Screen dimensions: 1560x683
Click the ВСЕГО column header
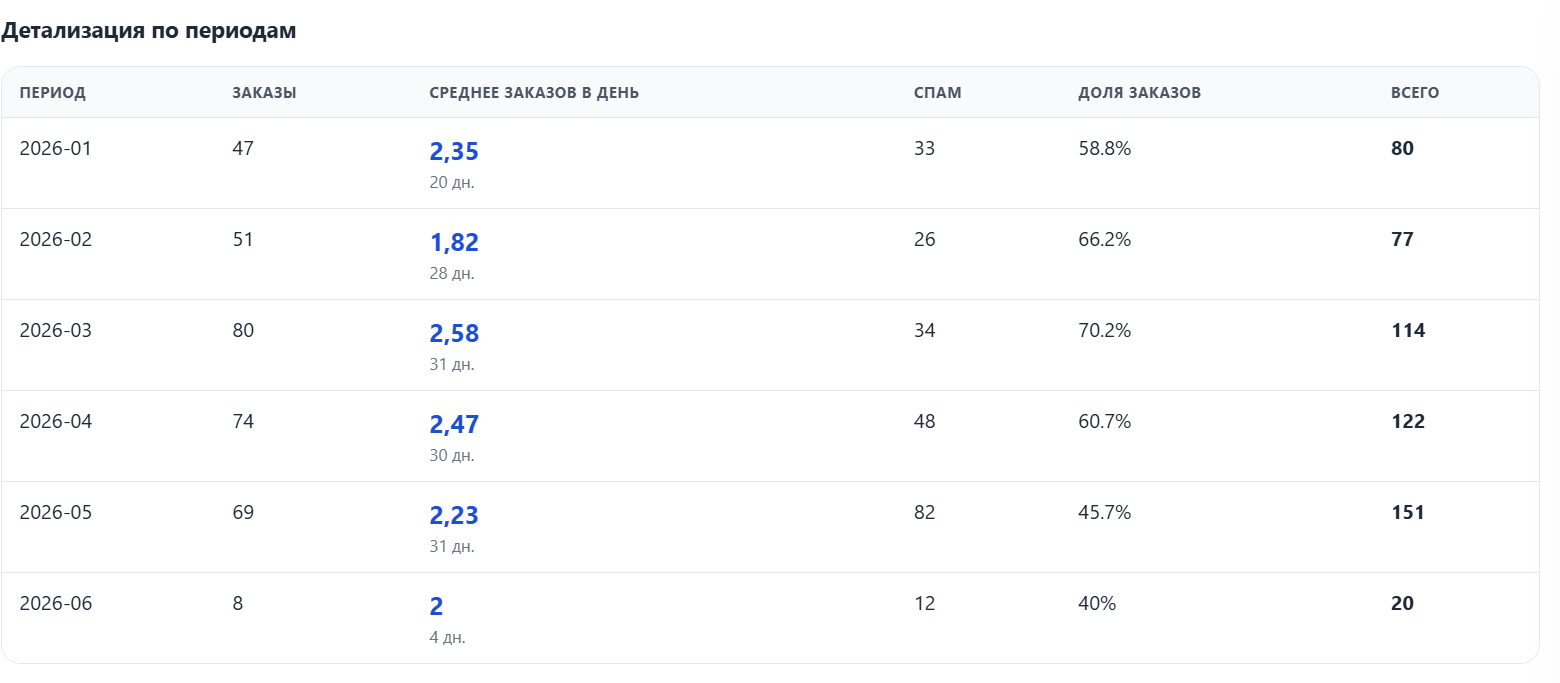[x=1415, y=93]
